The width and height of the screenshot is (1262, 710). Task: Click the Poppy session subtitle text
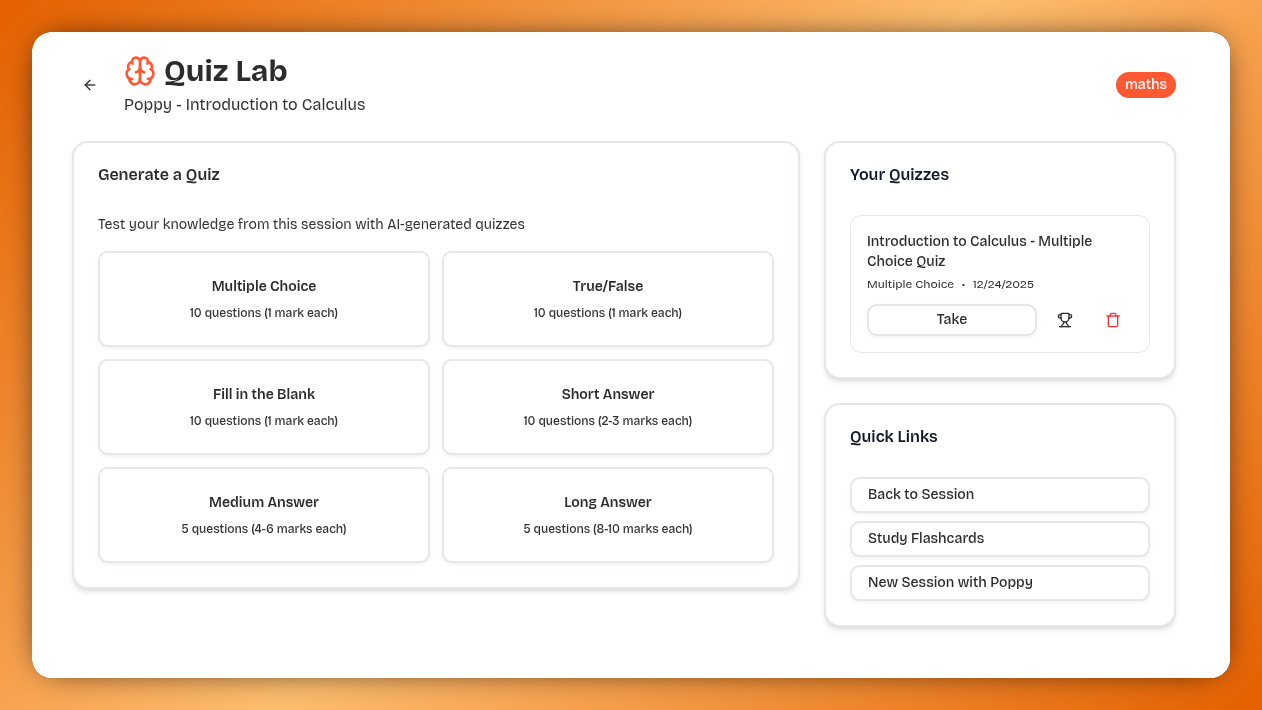click(244, 104)
